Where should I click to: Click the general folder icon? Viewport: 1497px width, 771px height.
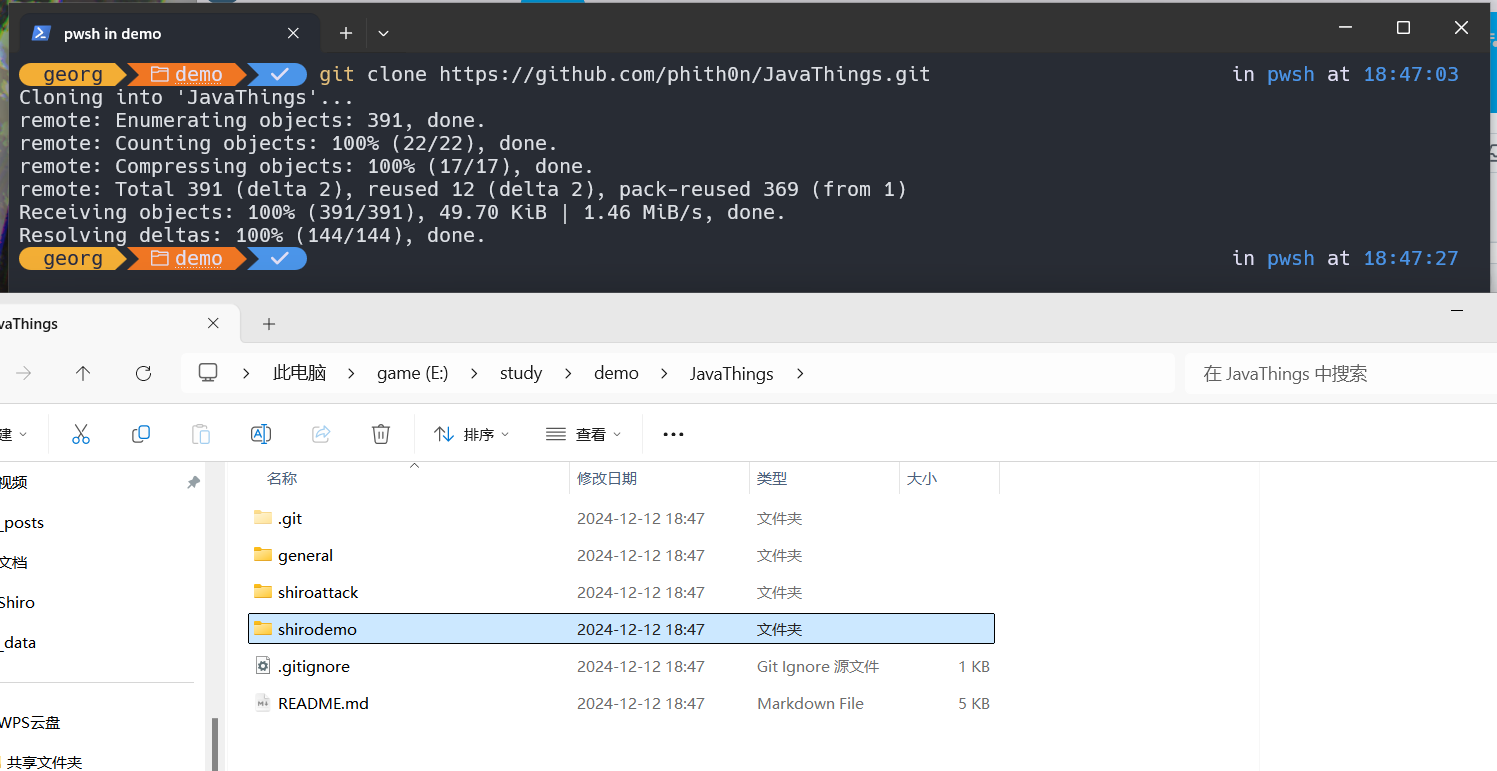(263, 554)
